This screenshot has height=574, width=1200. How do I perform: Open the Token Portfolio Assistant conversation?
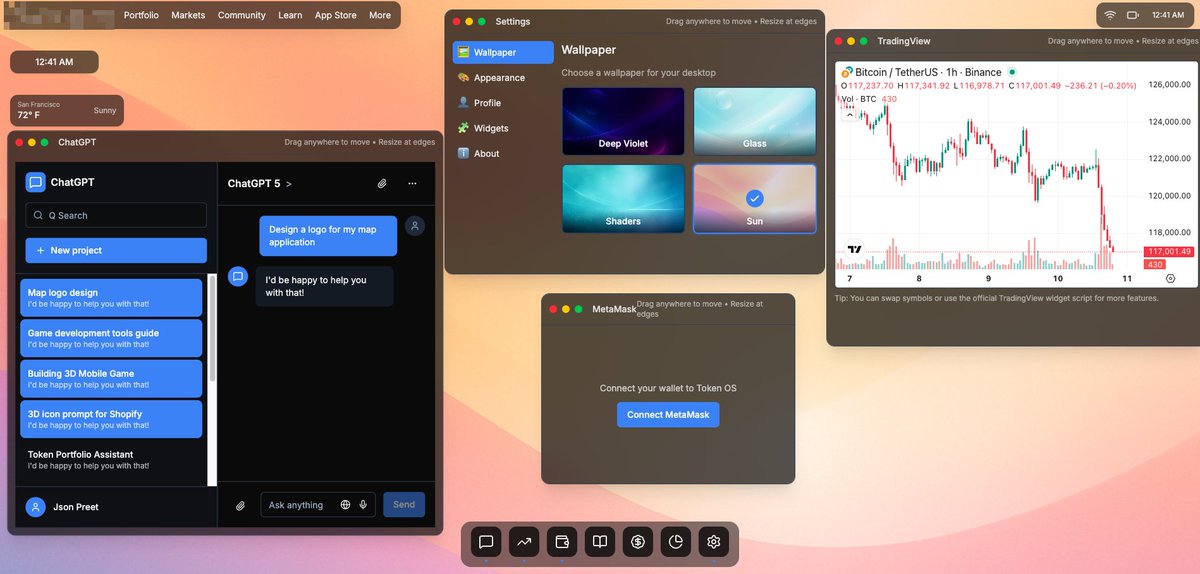click(x=111, y=460)
